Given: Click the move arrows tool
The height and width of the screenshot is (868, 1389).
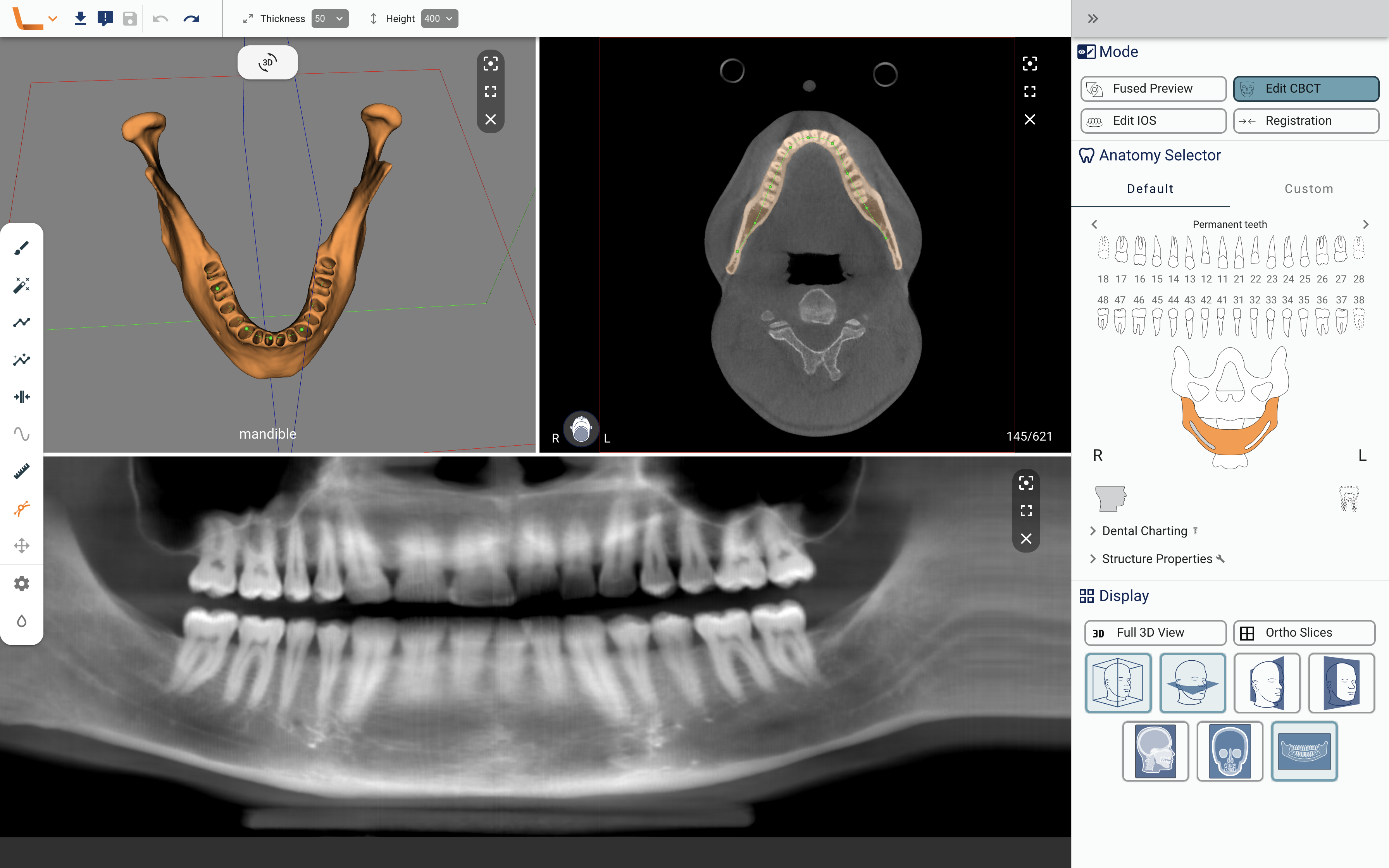Looking at the screenshot, I should pyautogui.click(x=21, y=545).
